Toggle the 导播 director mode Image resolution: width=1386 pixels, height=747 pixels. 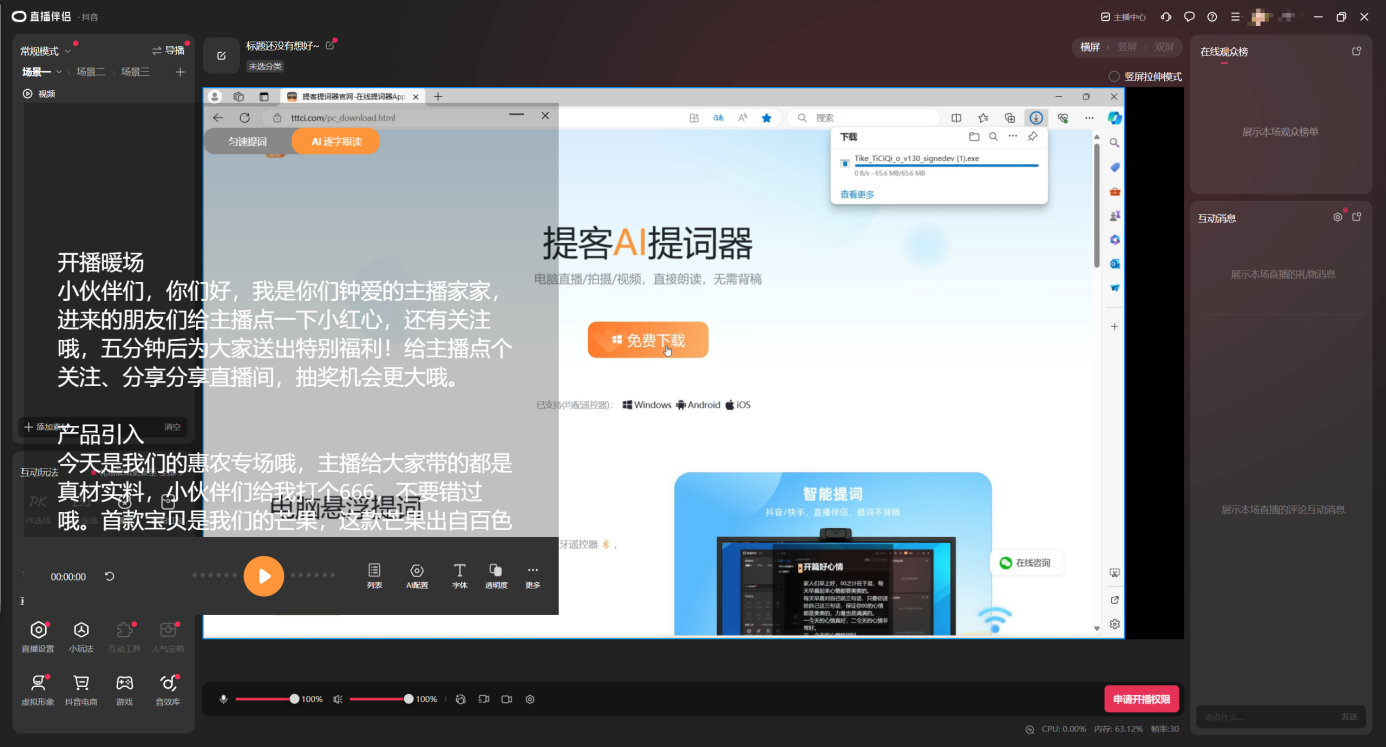point(168,50)
